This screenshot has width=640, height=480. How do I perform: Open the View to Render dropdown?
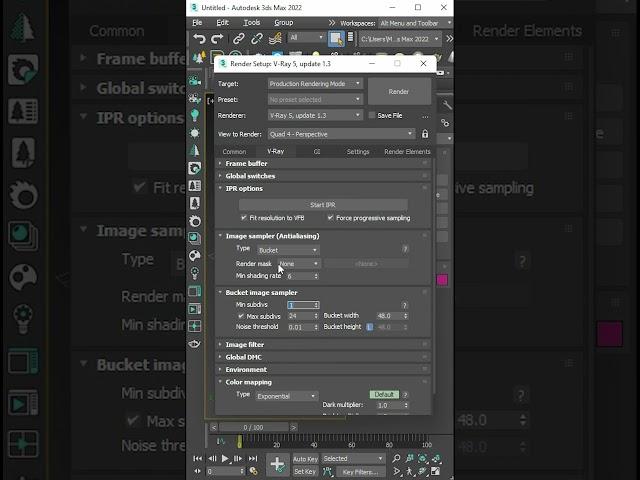click(x=341, y=134)
